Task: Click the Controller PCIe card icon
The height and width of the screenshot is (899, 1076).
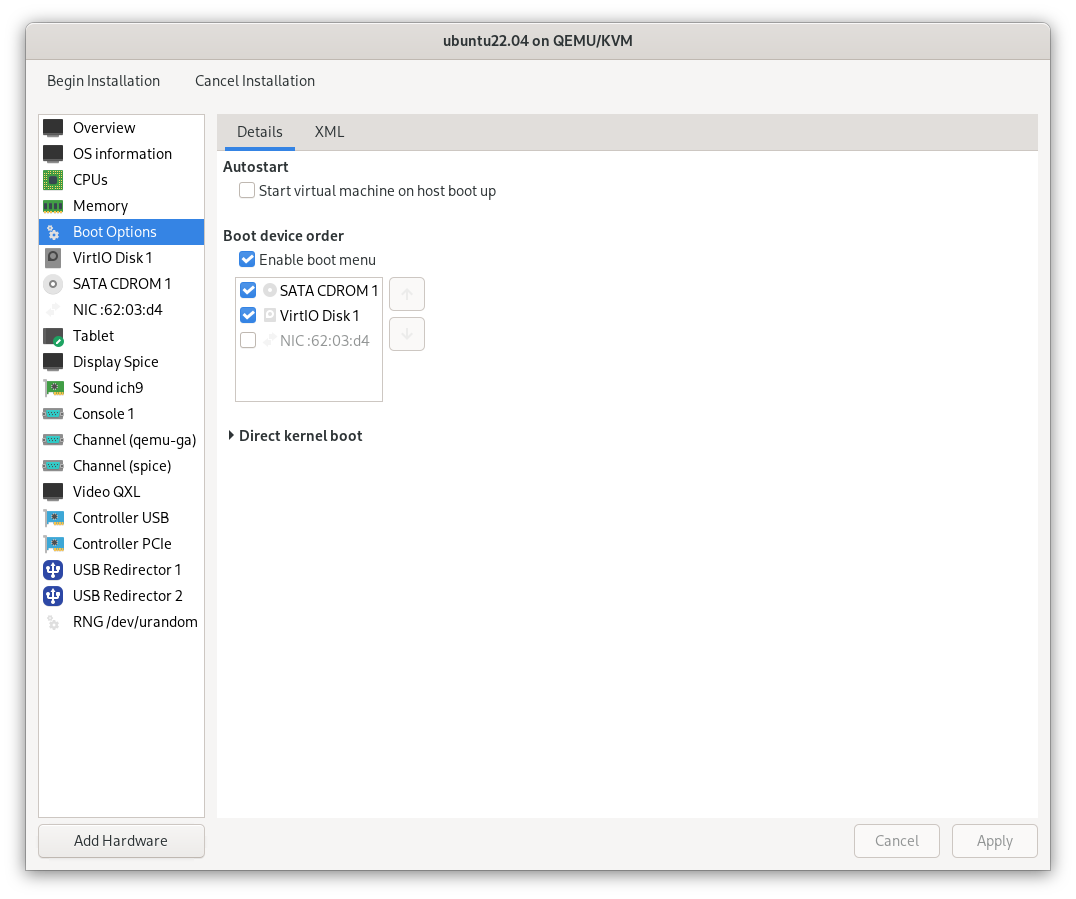Action: (x=53, y=544)
